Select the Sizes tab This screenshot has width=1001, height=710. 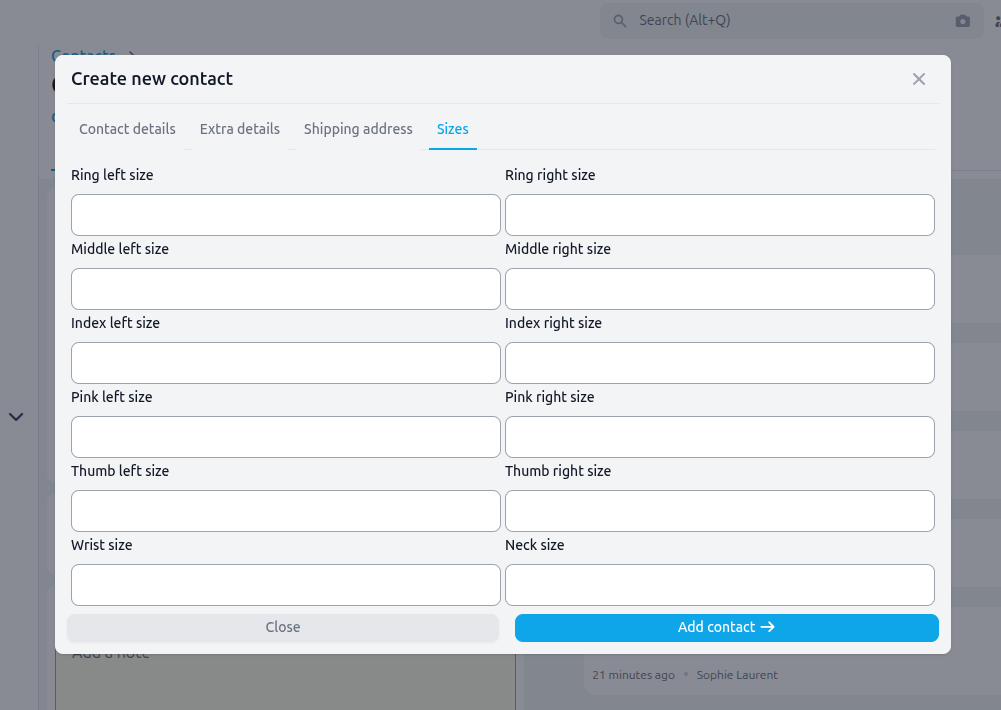tap(452, 129)
